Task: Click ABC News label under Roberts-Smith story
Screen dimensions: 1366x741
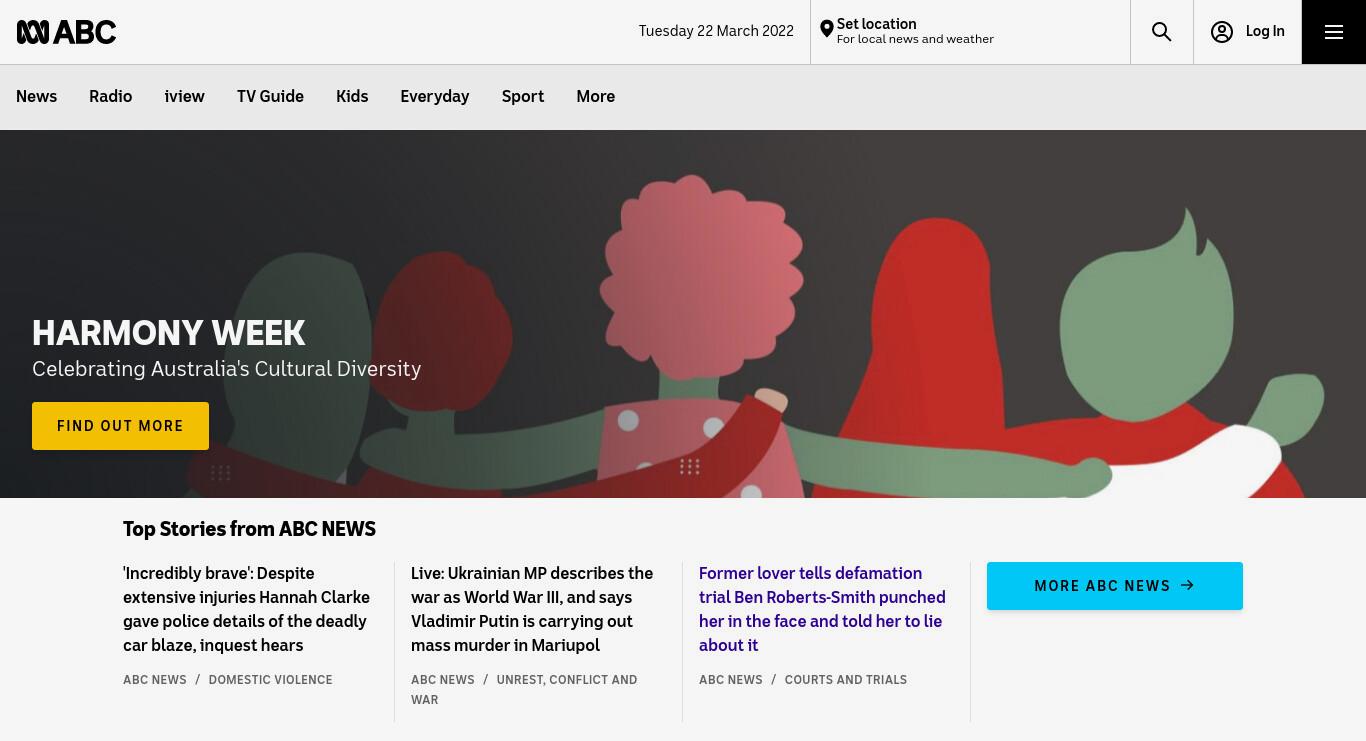Action: [731, 680]
